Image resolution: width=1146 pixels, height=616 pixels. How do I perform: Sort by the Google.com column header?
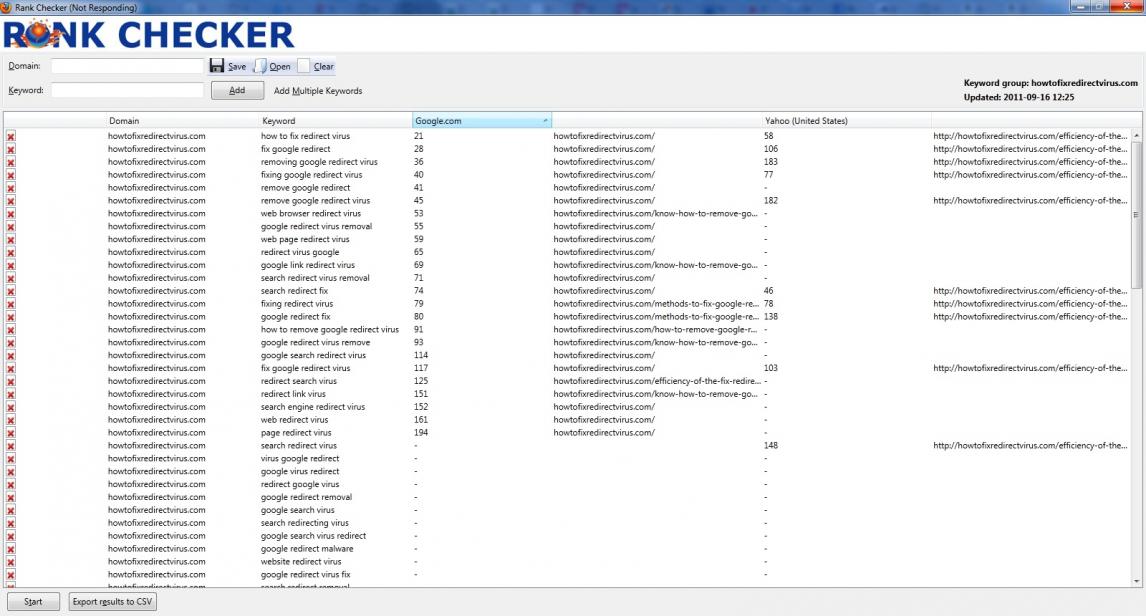tap(482, 121)
